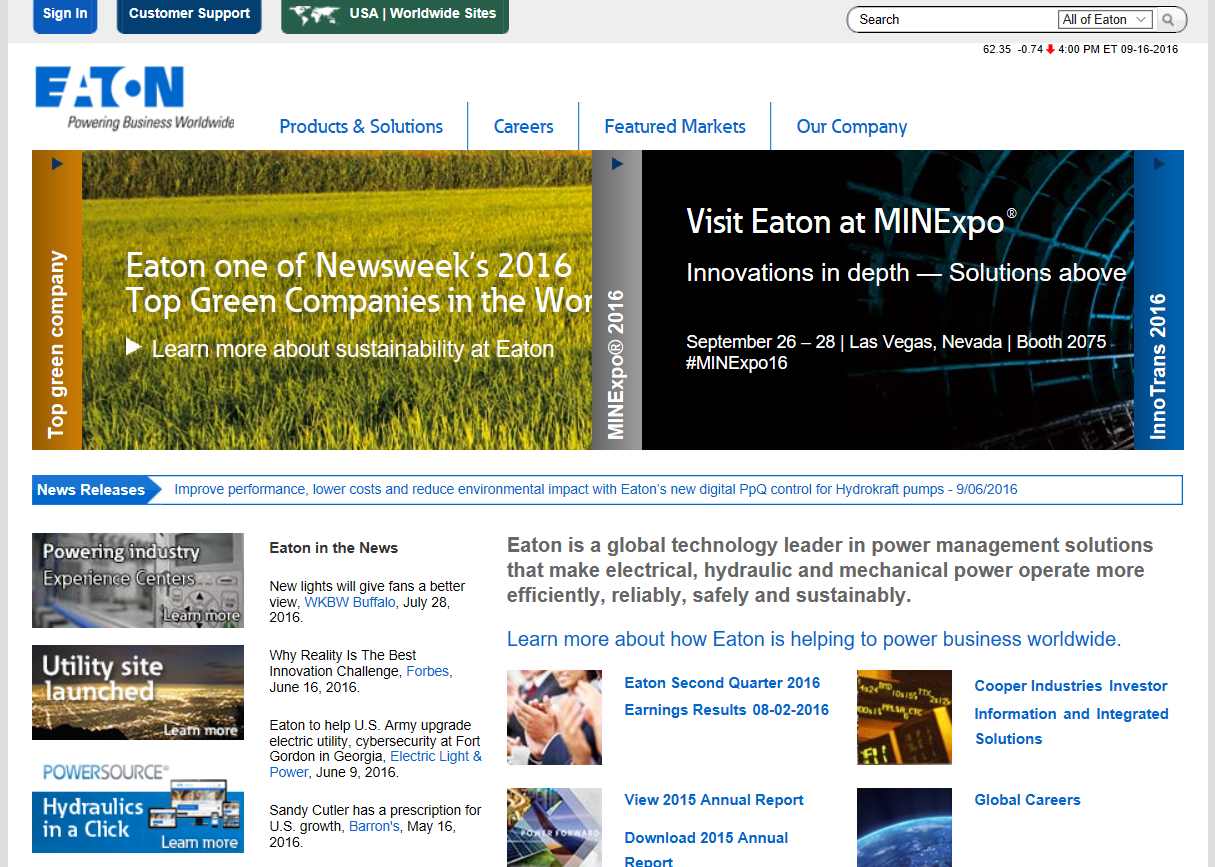Expand the Top green company slide tab
Image resolution: width=1215 pixels, height=867 pixels.
(57, 340)
